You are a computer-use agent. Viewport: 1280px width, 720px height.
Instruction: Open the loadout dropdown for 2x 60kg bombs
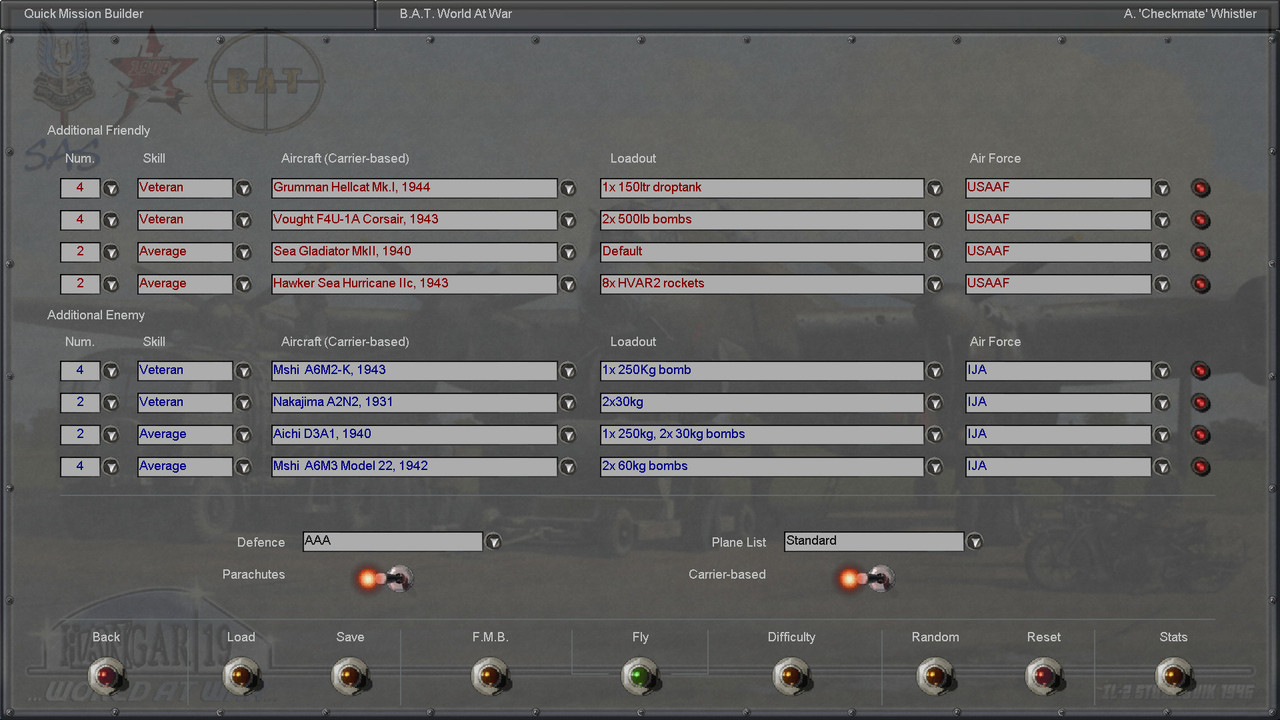[x=935, y=467]
